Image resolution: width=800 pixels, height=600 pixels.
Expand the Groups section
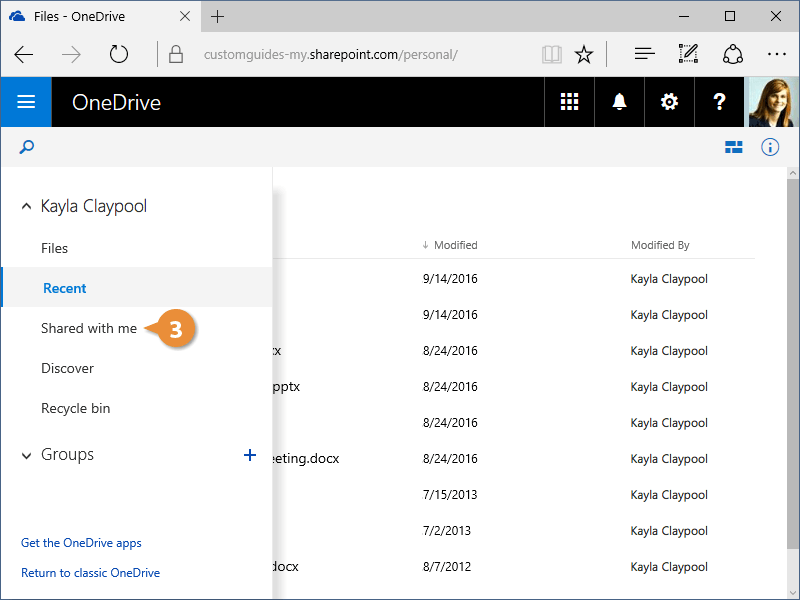click(26, 455)
